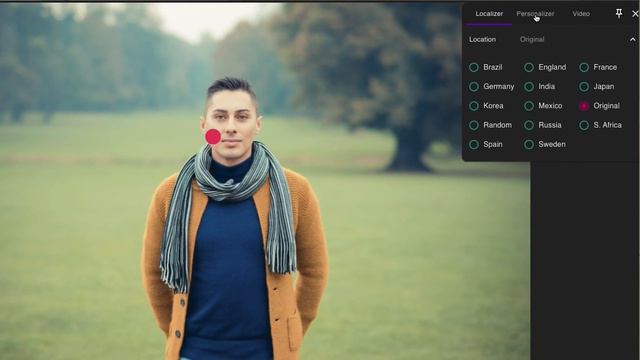
Task: Open the Video tab
Action: tap(581, 14)
